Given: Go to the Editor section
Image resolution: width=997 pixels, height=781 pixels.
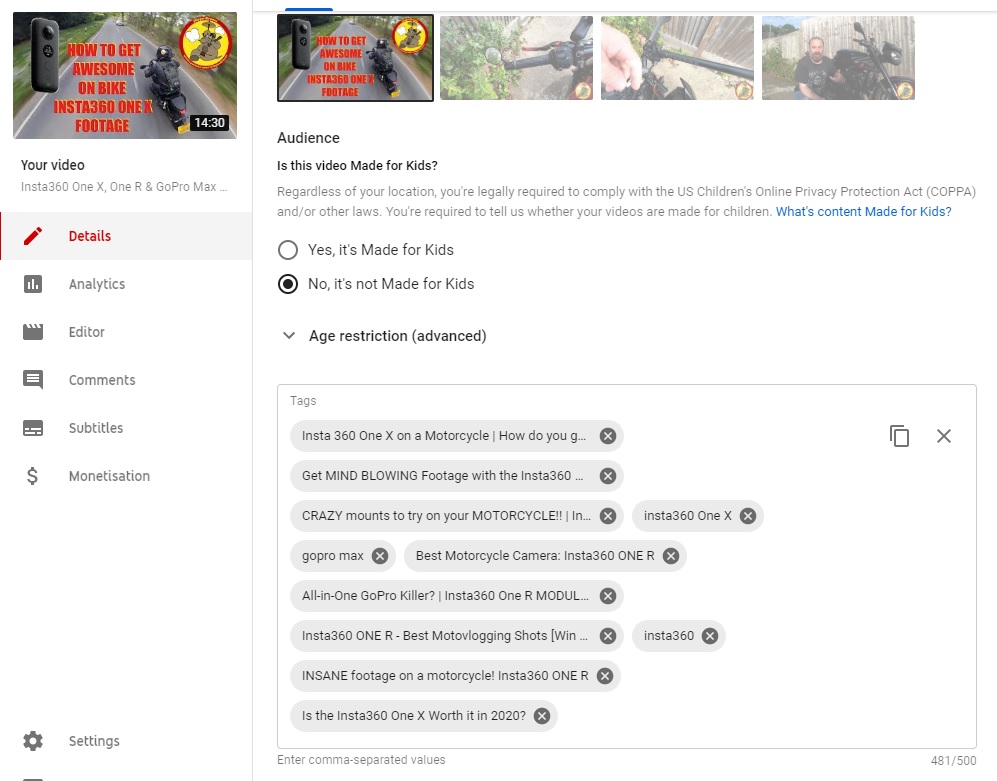Looking at the screenshot, I should 86,332.
